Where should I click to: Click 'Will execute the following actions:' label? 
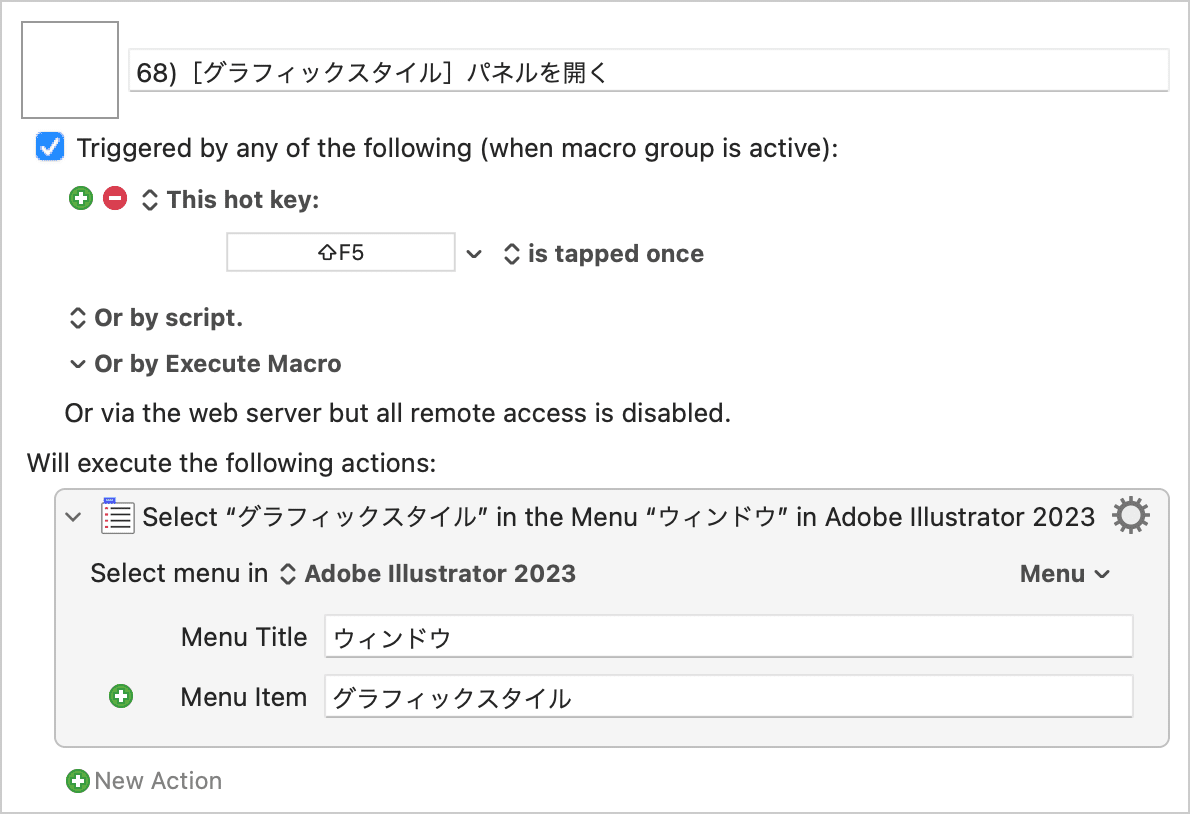coord(231,463)
